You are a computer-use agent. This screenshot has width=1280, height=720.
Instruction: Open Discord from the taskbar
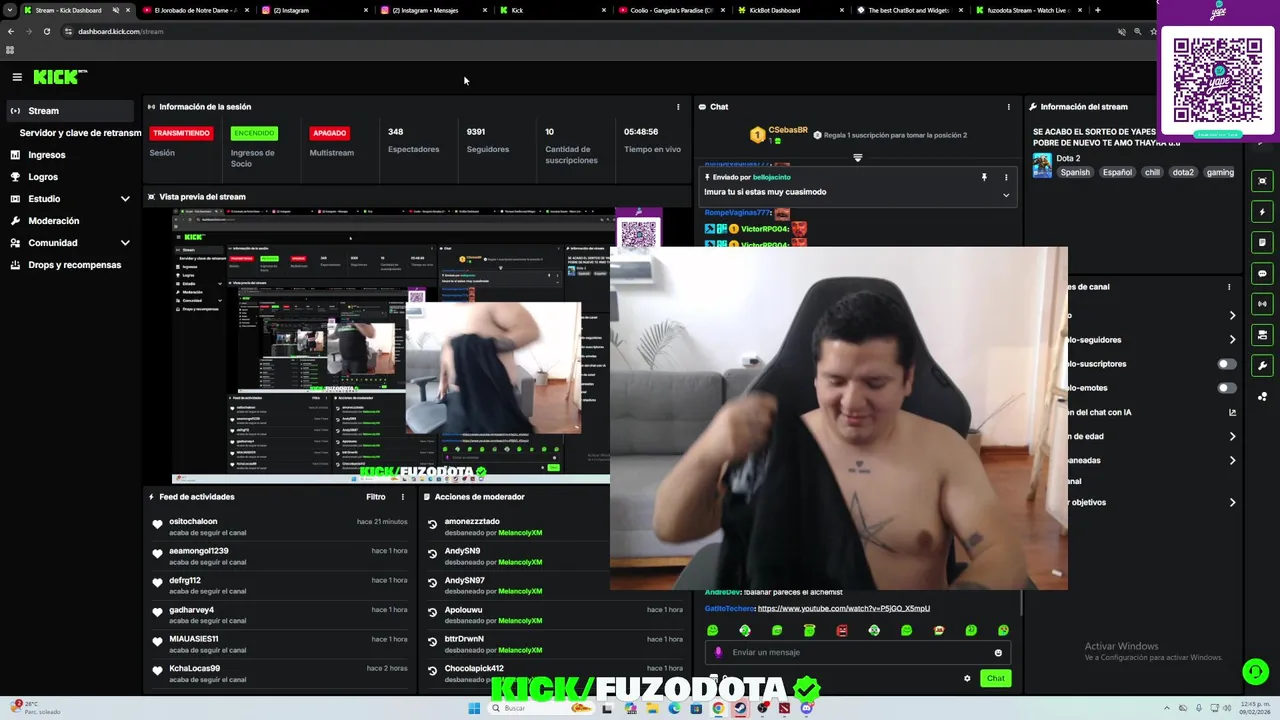point(806,708)
